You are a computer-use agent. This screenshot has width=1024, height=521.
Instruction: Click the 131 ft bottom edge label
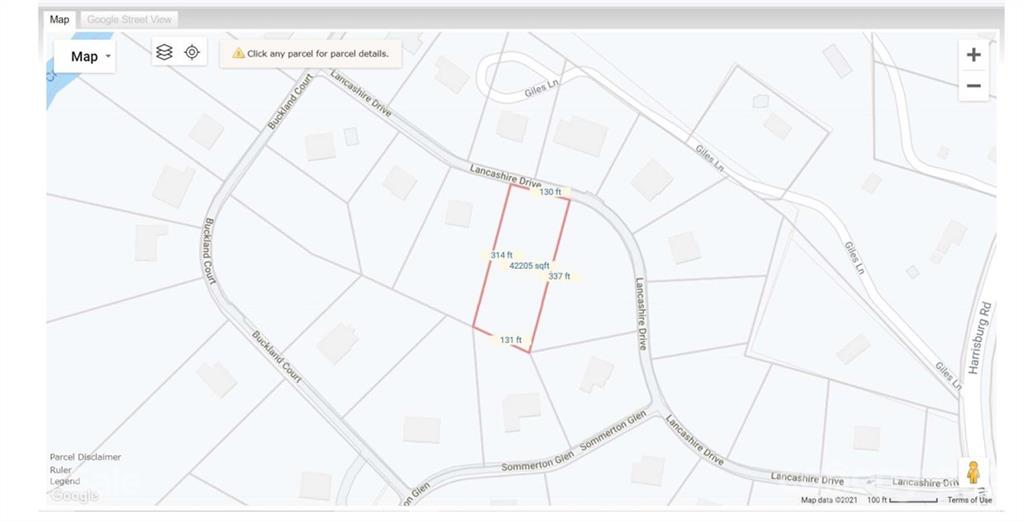click(x=510, y=340)
